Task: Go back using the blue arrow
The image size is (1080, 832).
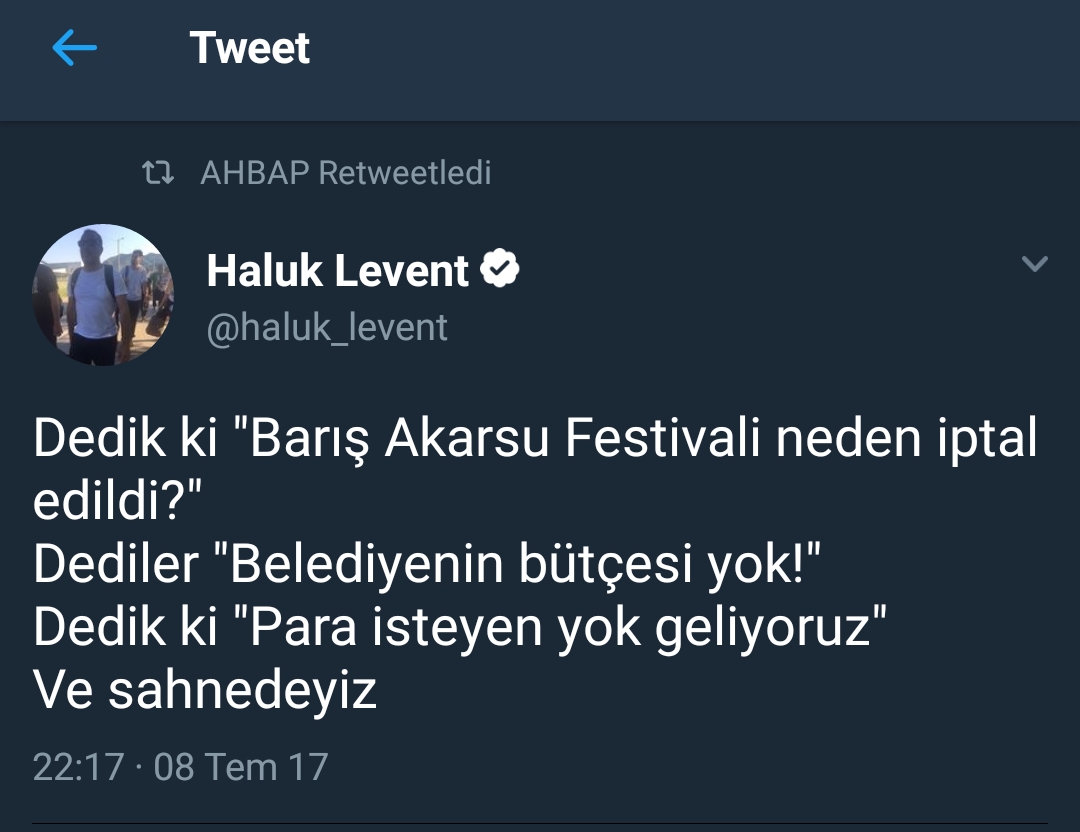Action: point(74,48)
